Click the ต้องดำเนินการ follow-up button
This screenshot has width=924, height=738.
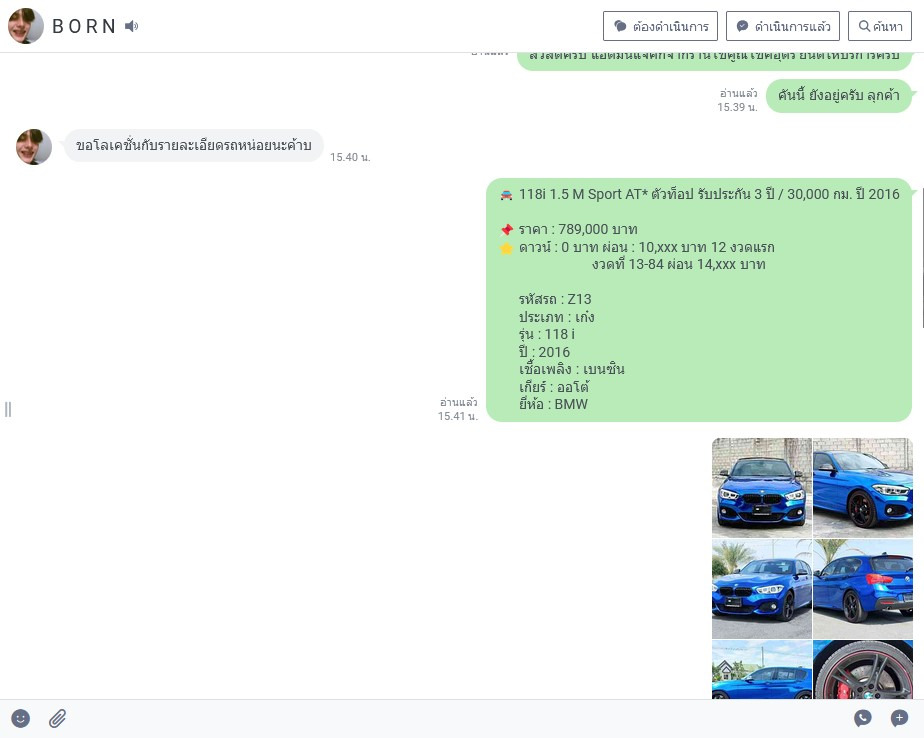660,26
